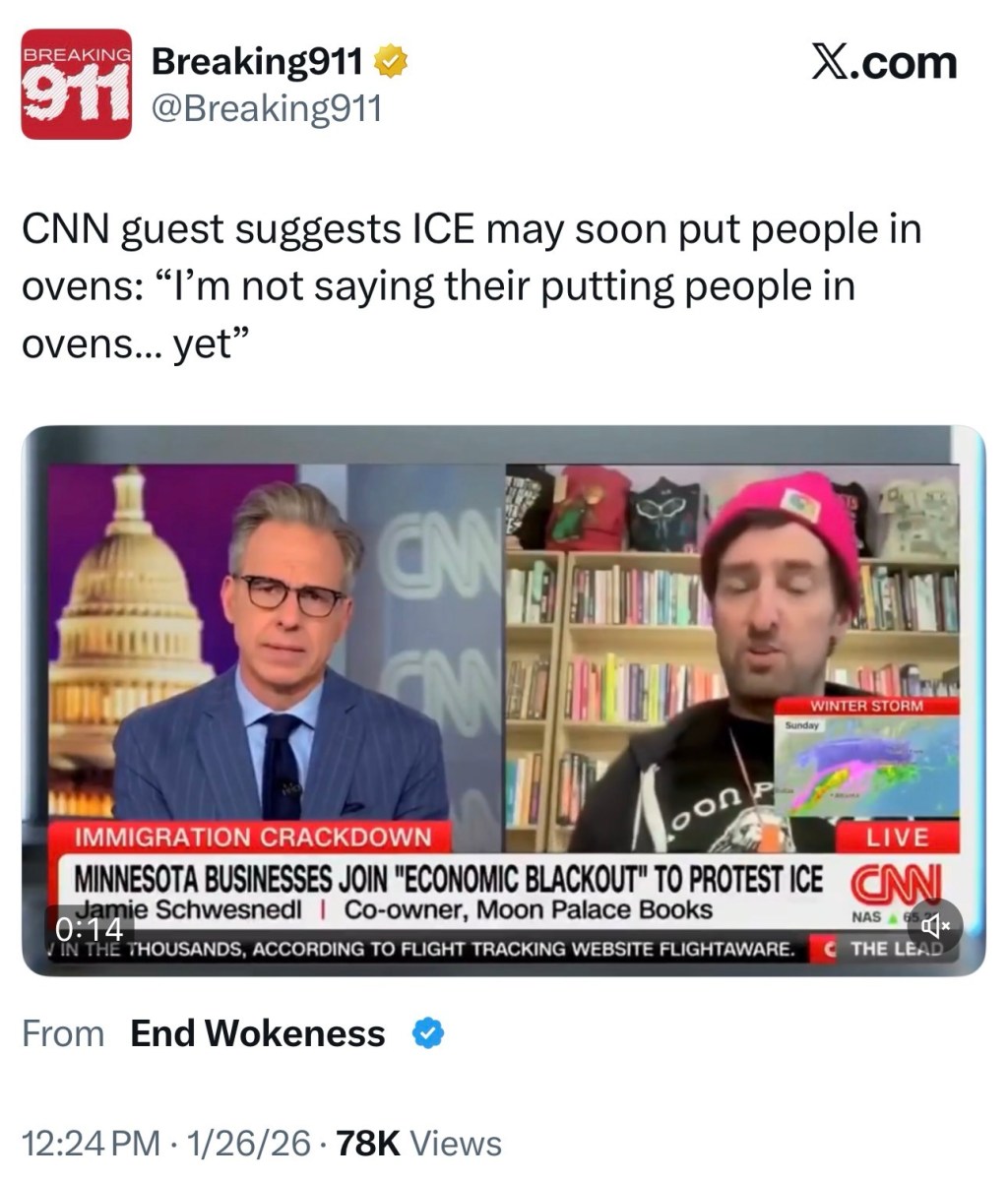Screen dimensions: 1008x1182
Task: Click the CNN logo in the video chyron
Action: pos(895,879)
